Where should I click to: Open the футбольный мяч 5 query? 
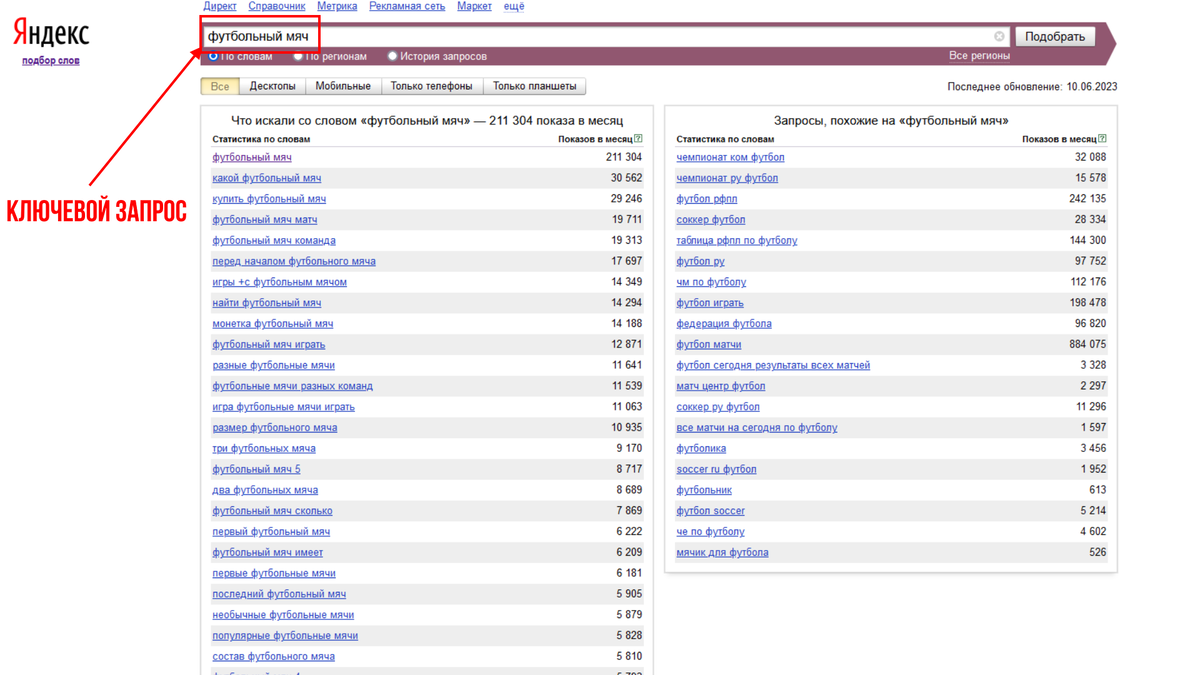coord(256,469)
